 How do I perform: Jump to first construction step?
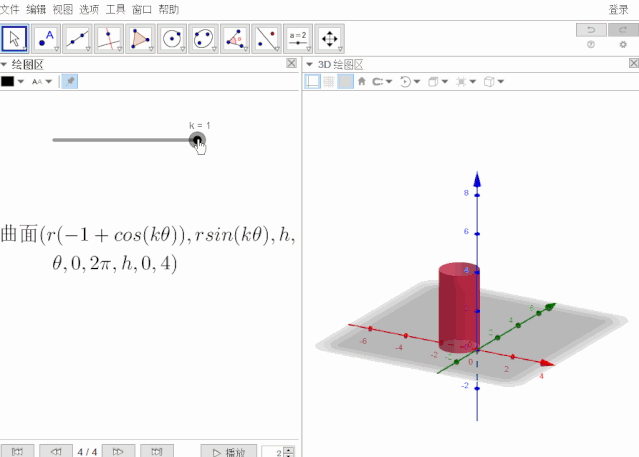pyautogui.click(x=17, y=451)
